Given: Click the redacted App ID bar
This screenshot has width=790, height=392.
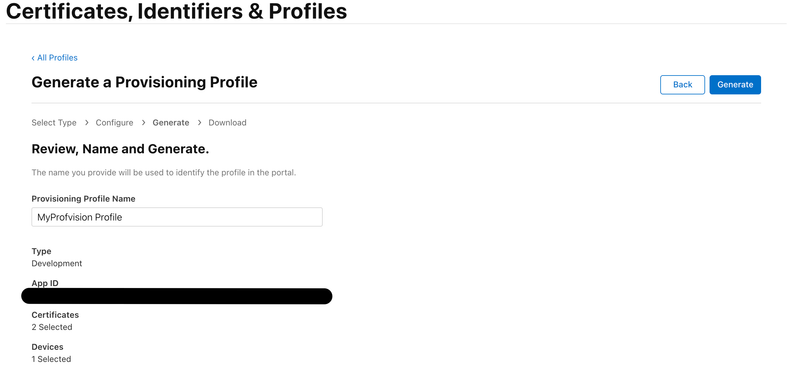Looking at the screenshot, I should [x=177, y=296].
